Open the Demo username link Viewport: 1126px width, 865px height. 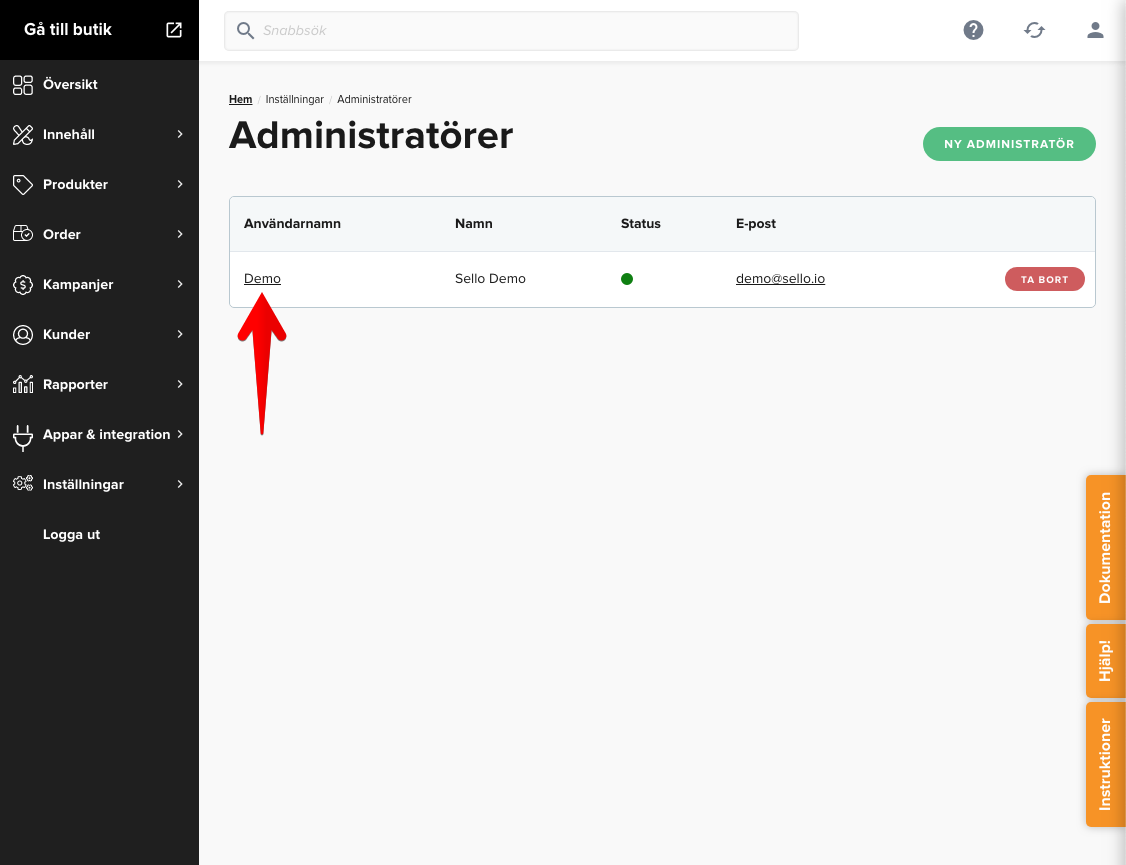262,279
